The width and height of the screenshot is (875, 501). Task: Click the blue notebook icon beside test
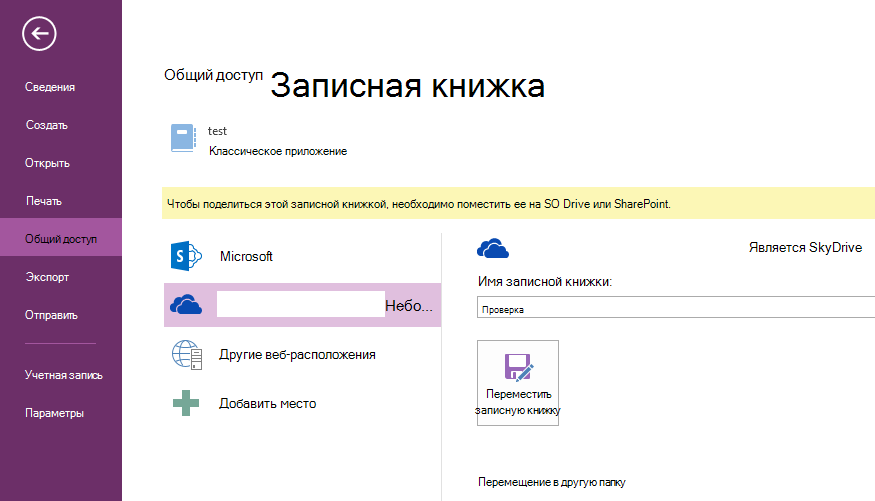[183, 138]
